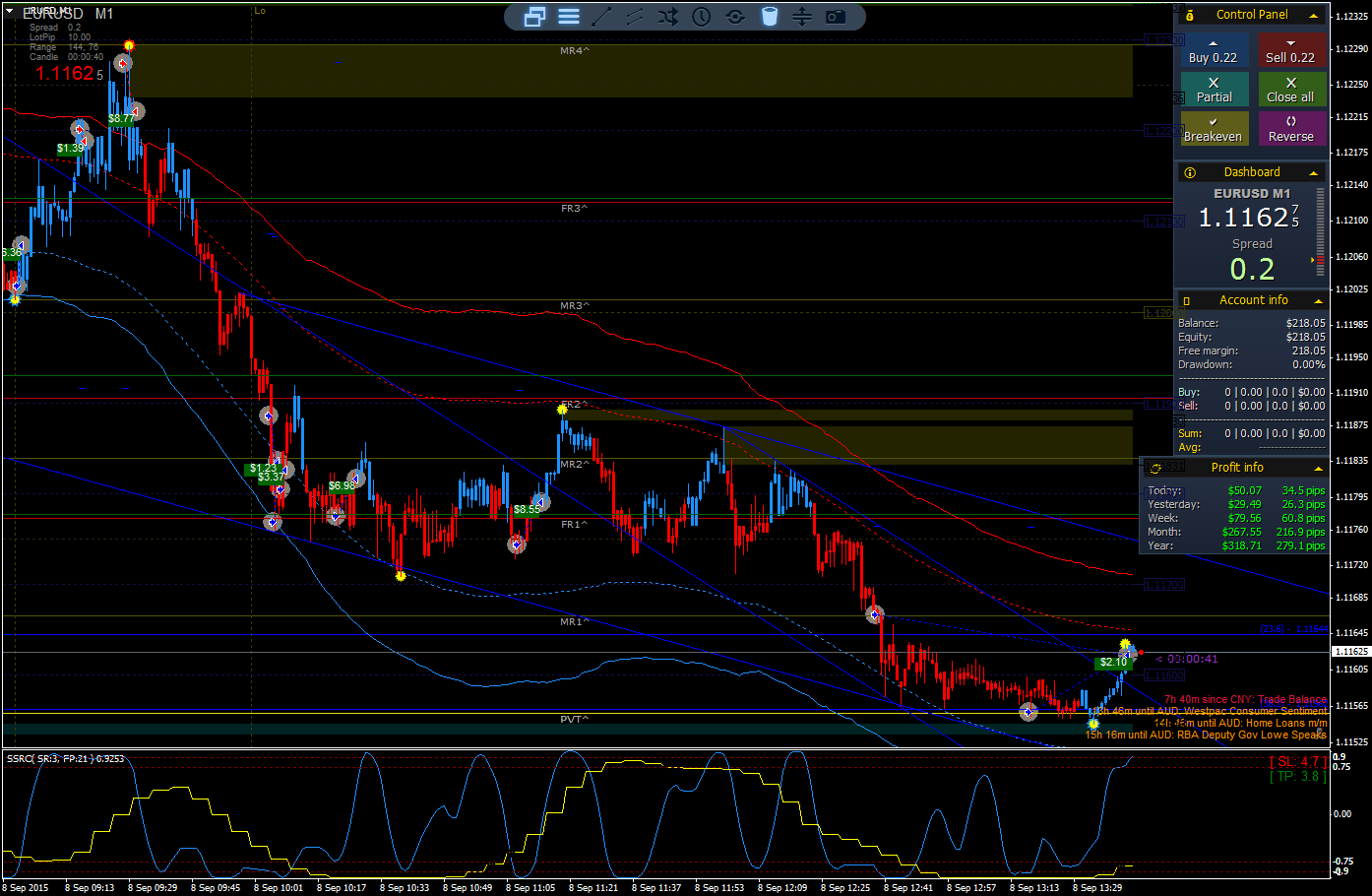Image resolution: width=1372 pixels, height=896 pixels.
Task: Collapse the Account info section
Action: point(1318,301)
